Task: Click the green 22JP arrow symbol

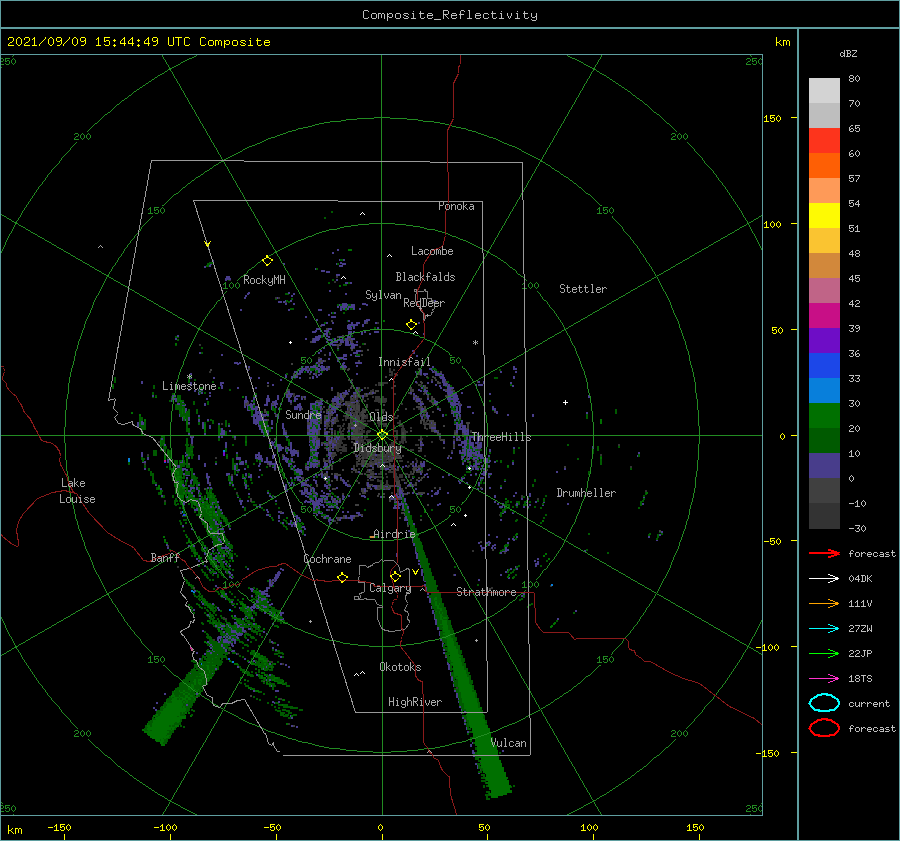Action: pyautogui.click(x=824, y=653)
